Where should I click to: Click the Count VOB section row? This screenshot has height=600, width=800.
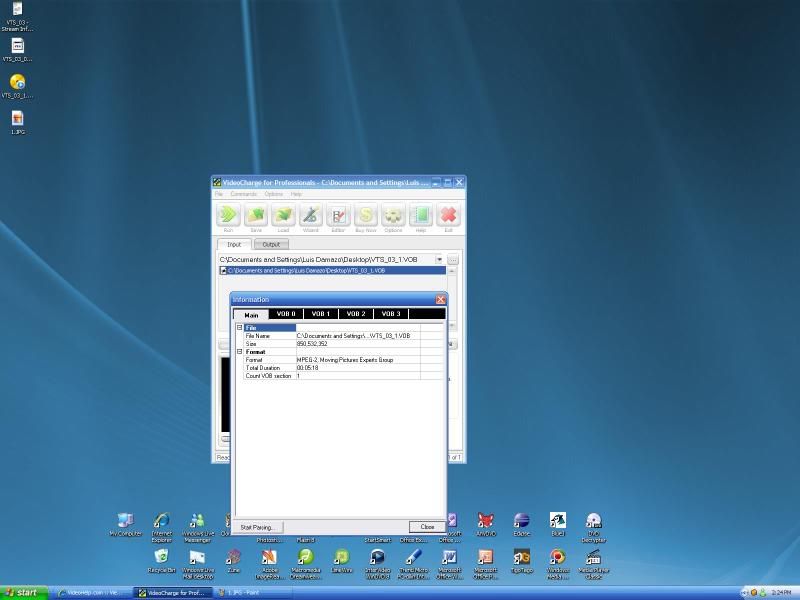tap(343, 376)
